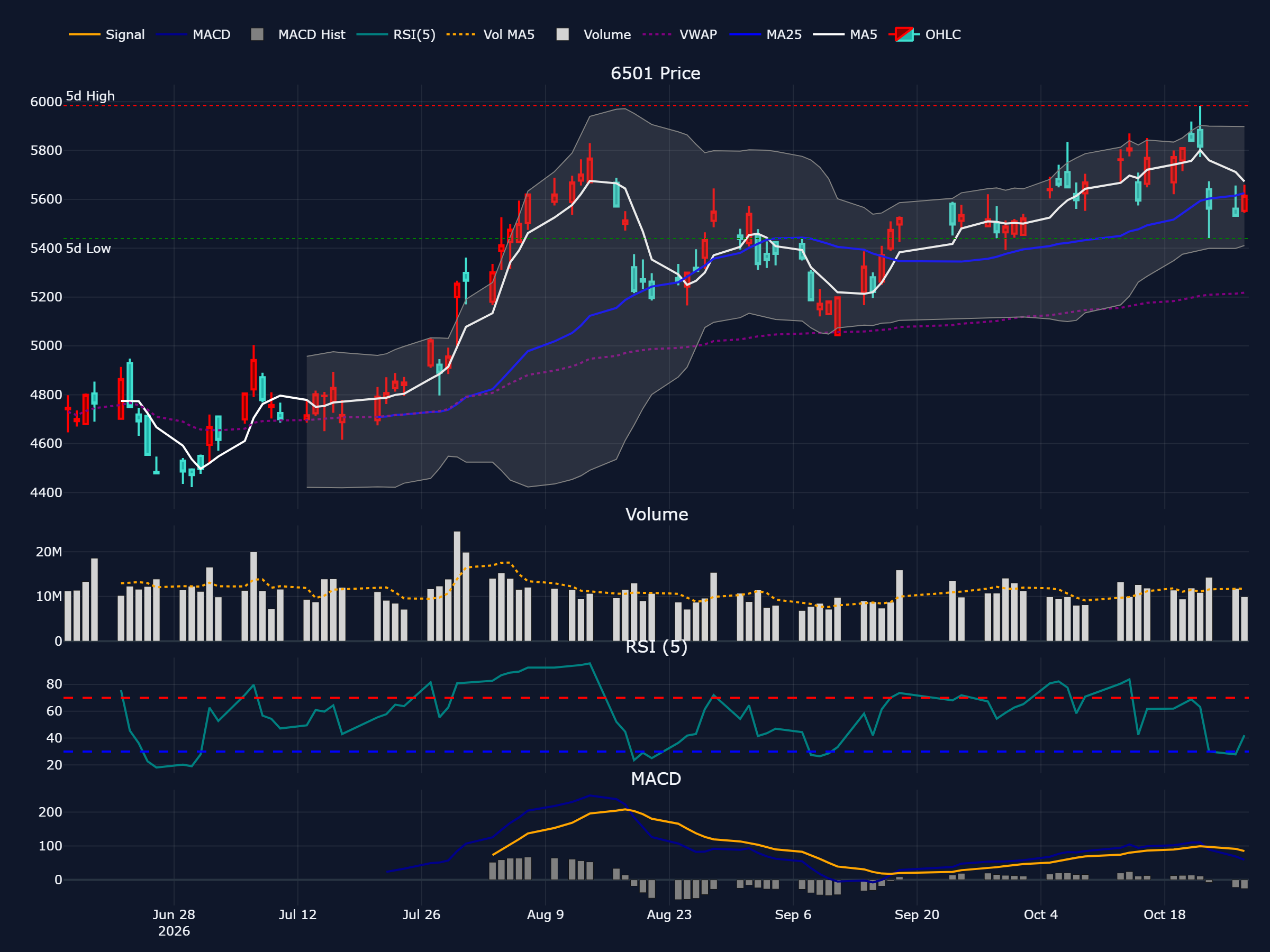Click the 6000 price axis tick
Screen dimensions: 1270x952
[46, 102]
